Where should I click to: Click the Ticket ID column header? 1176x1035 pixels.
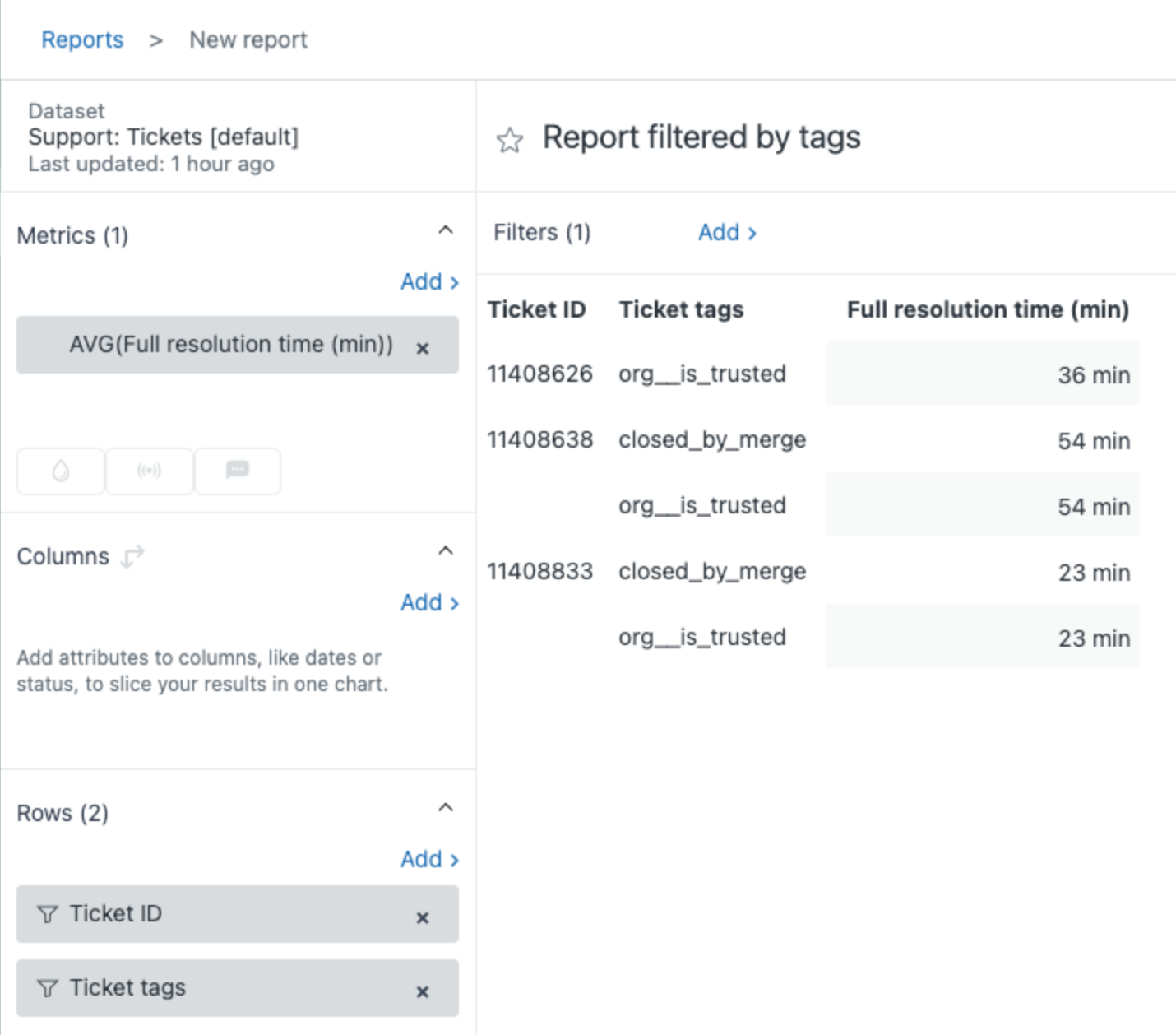point(536,309)
